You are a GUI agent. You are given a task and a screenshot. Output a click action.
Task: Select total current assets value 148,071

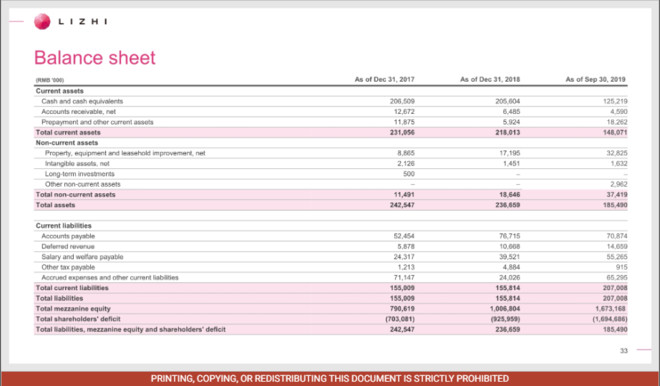tap(615, 133)
